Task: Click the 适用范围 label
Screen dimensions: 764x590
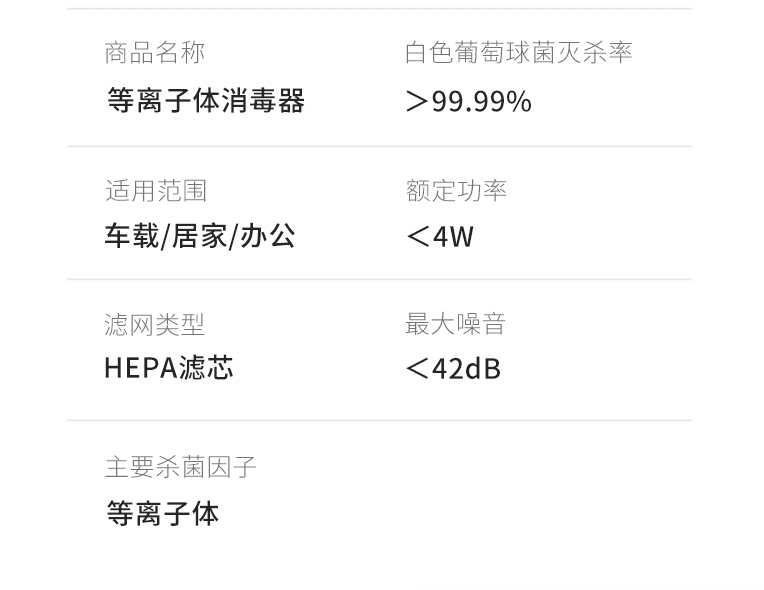Action: coord(156,190)
